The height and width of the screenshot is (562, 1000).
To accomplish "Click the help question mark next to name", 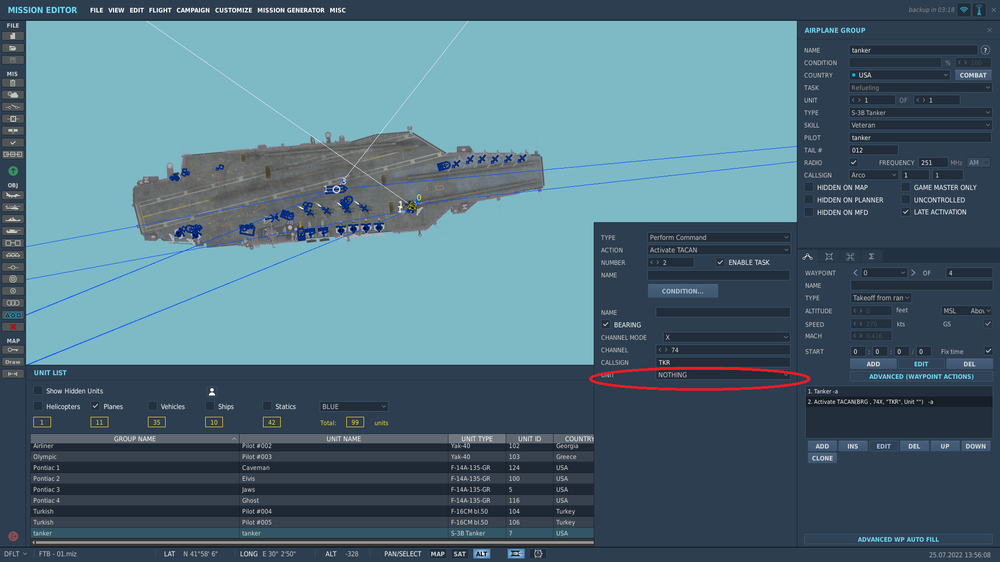I will tap(985, 49).
